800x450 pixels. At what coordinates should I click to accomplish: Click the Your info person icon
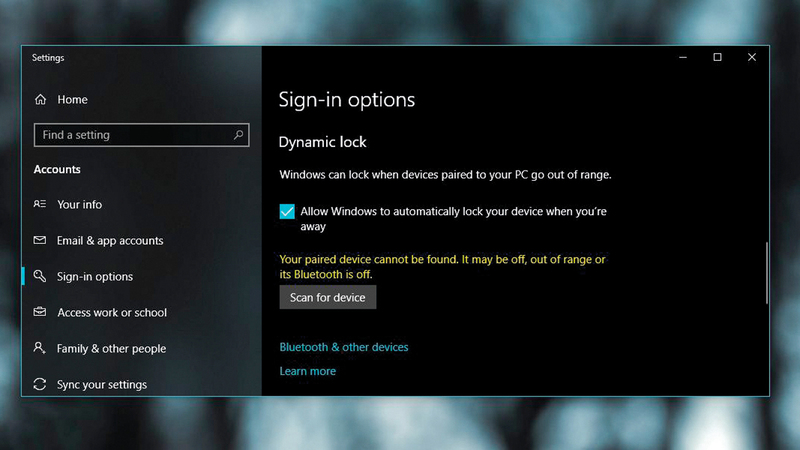tap(40, 205)
